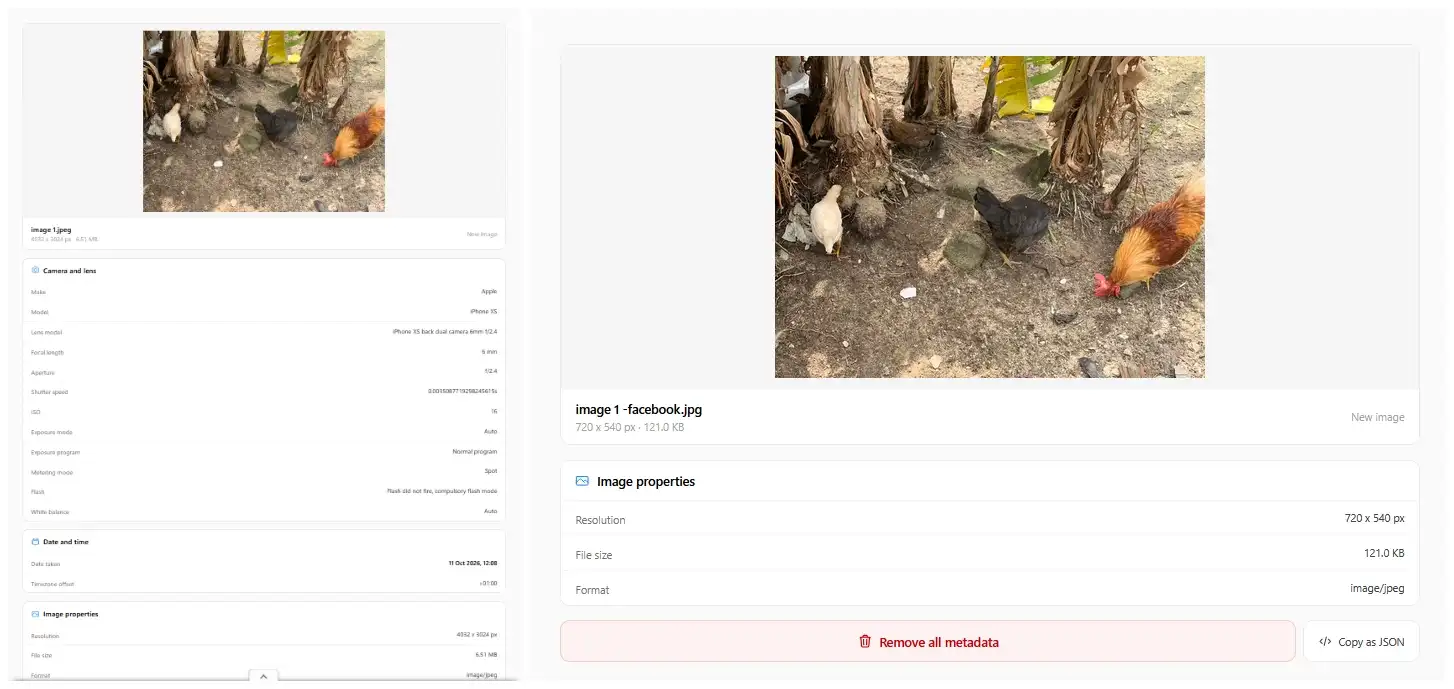Click the calendar icon beside Date and time
This screenshot has width=1454, height=689.
click(35, 542)
